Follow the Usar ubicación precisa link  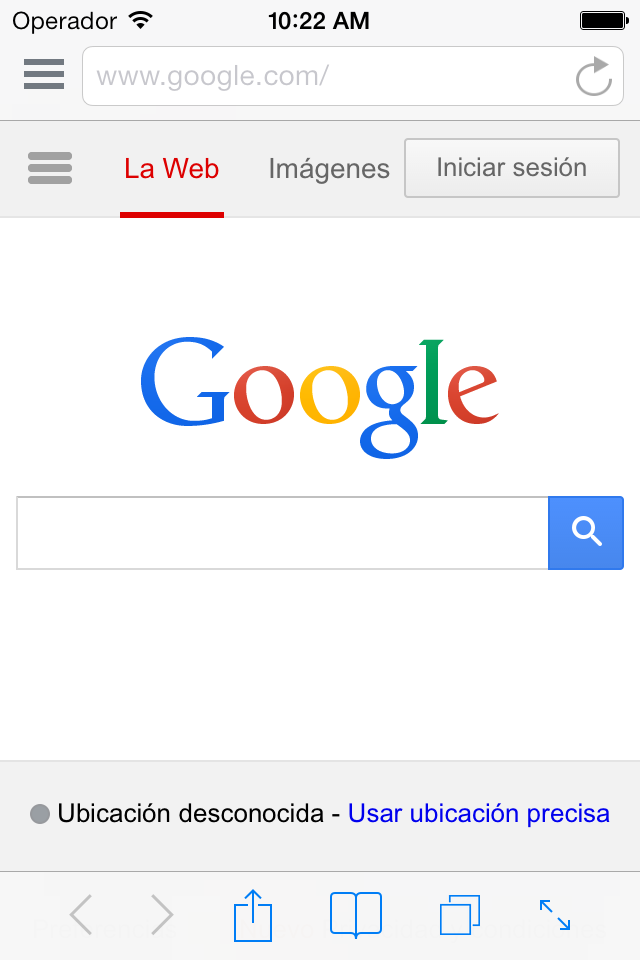(479, 814)
